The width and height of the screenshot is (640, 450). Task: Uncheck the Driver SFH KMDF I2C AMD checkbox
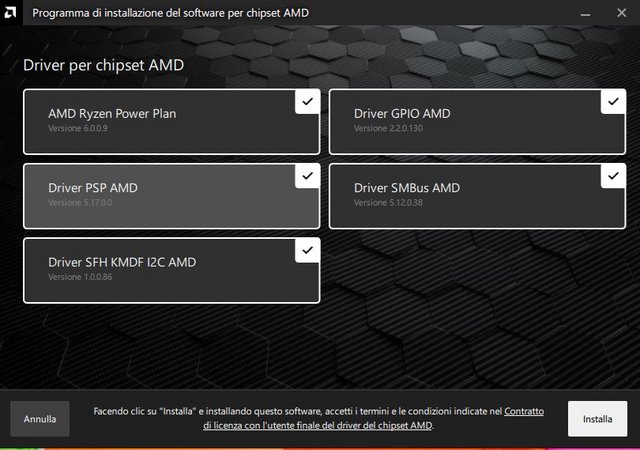307,250
